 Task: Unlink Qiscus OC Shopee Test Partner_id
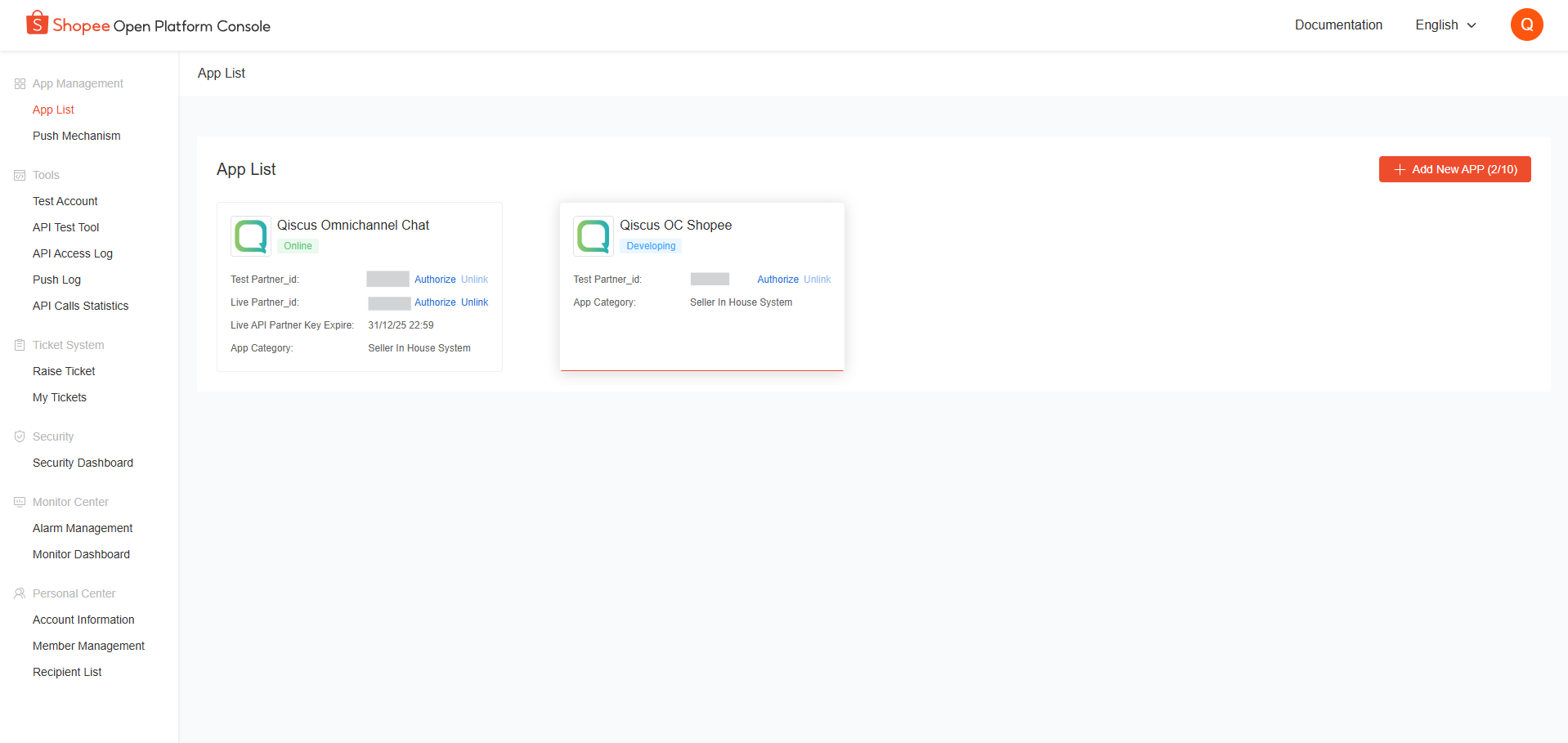[817, 280]
